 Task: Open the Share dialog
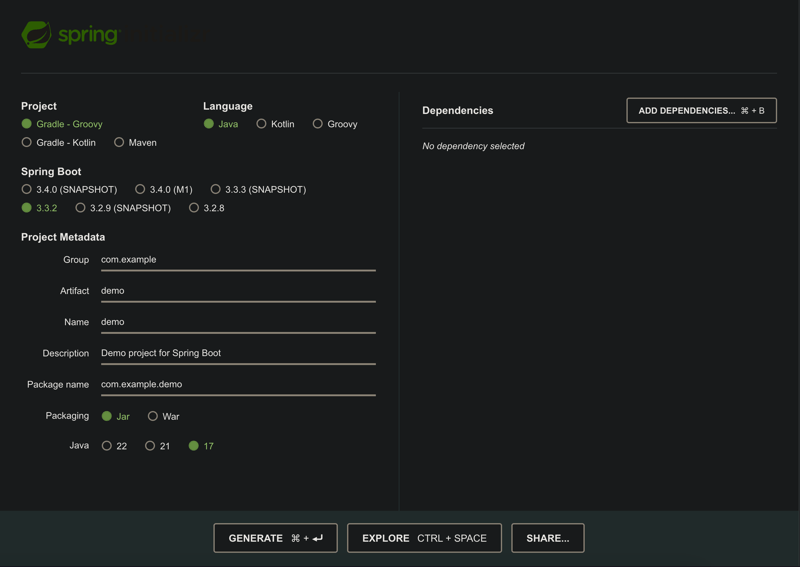point(548,538)
